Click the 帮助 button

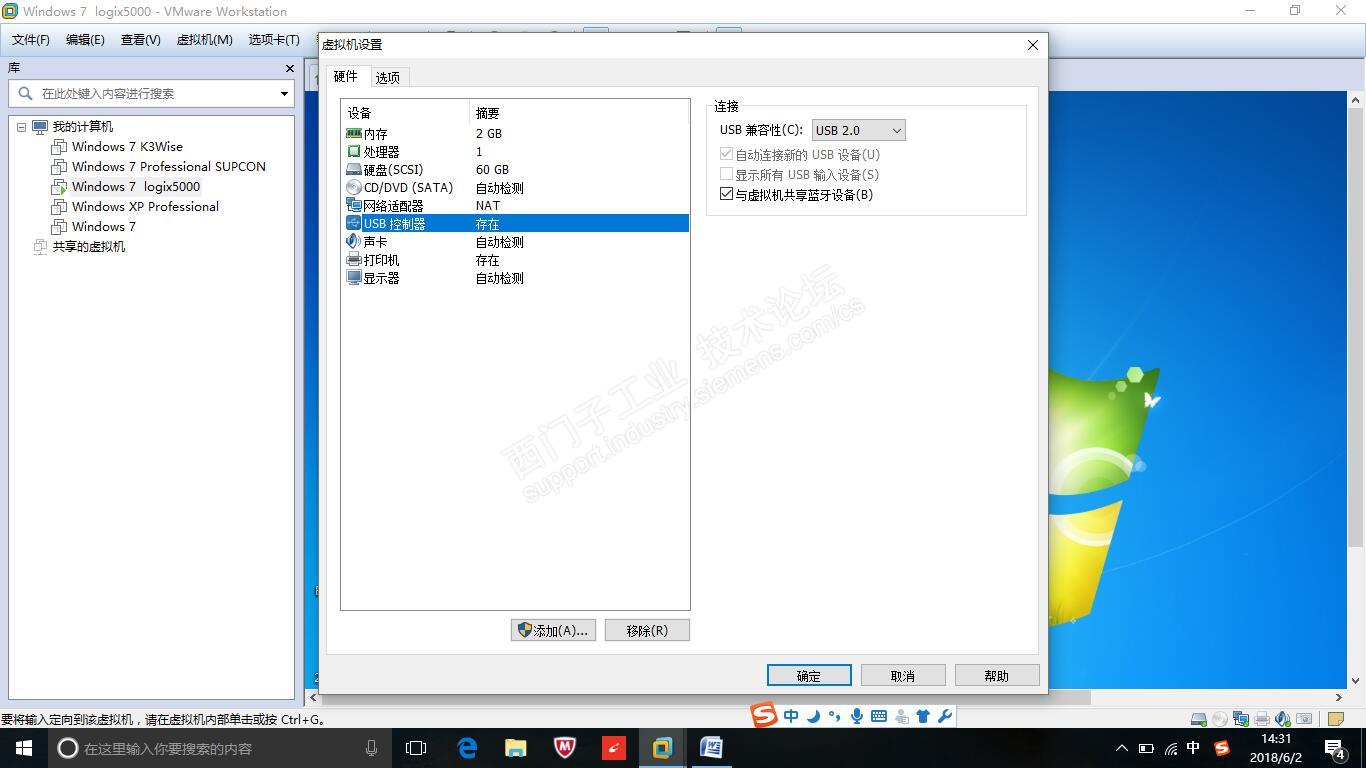click(997, 675)
